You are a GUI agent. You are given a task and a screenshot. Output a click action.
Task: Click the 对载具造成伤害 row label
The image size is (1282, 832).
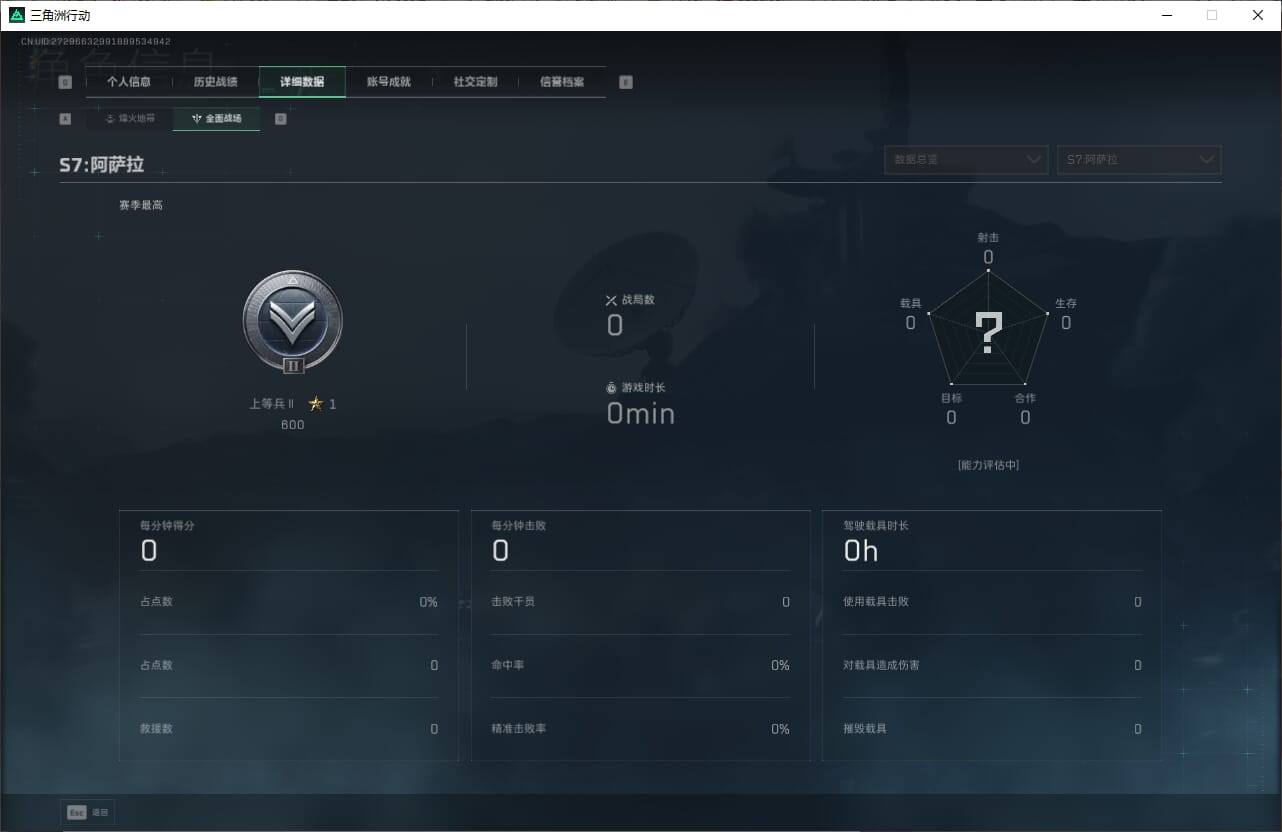(x=882, y=665)
